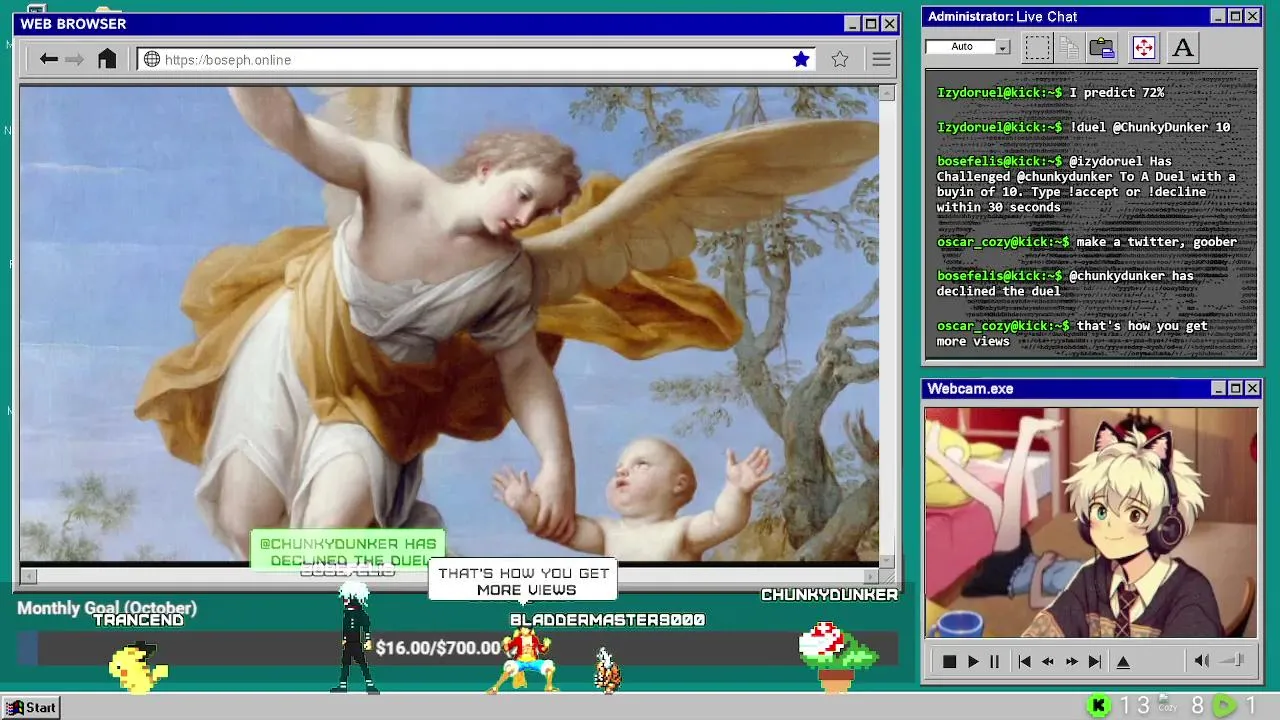
Task: Mute the Webcam.exe speaker icon
Action: (1202, 660)
